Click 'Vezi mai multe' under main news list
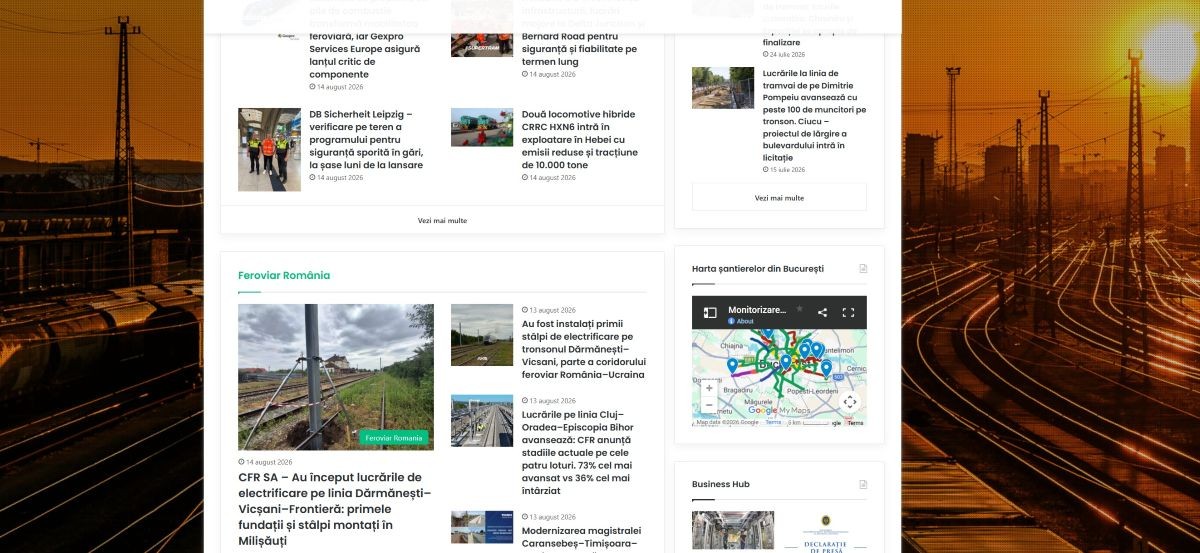This screenshot has height=553, width=1200. 442,220
